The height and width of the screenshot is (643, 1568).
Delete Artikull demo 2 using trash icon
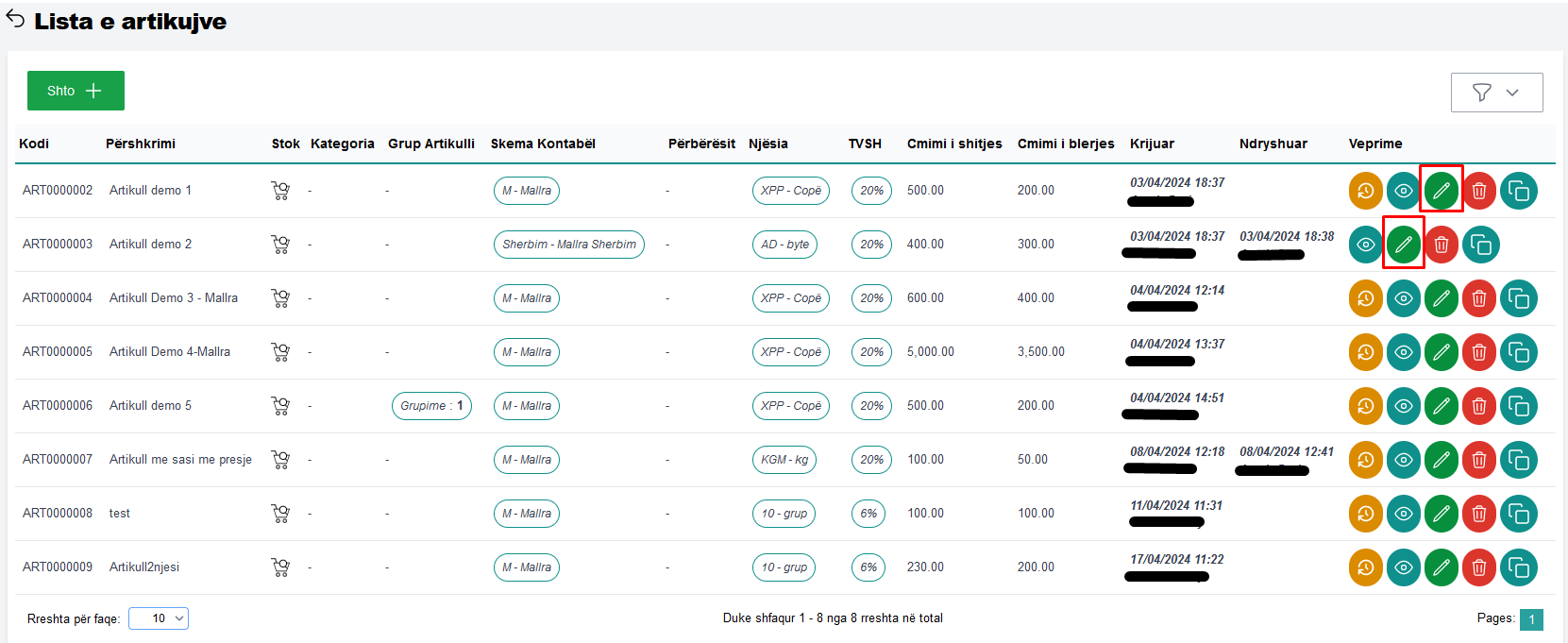pos(1442,245)
